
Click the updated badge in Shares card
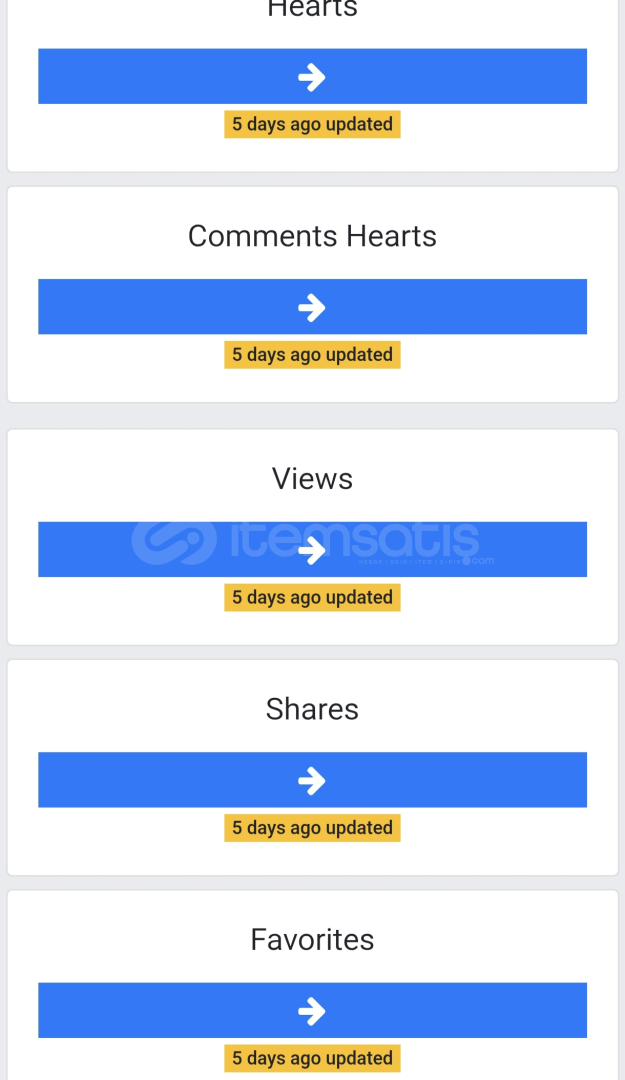coord(312,828)
